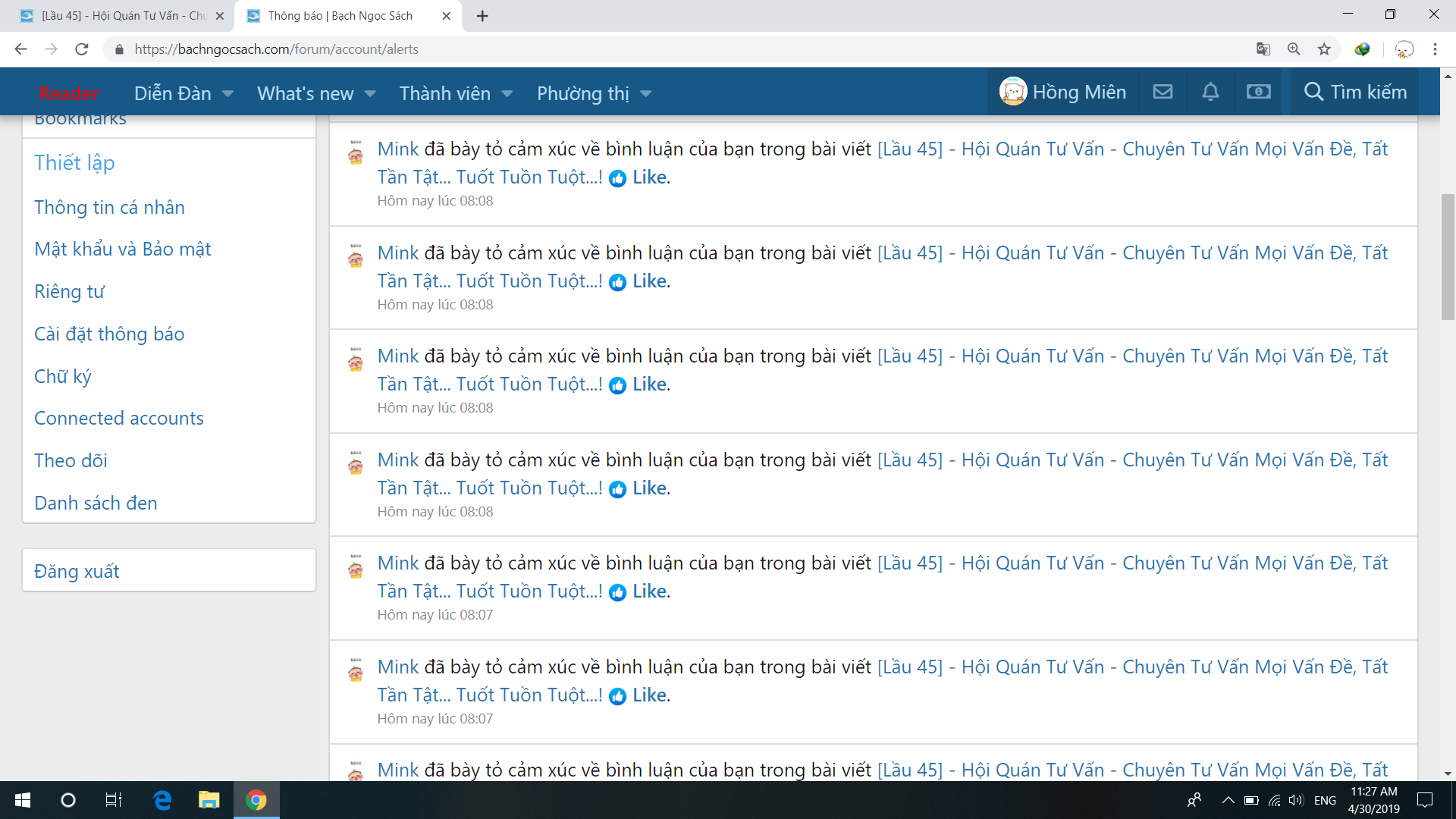The width and height of the screenshot is (1456, 819).
Task: Open Chrome three-dot menu
Action: click(x=1435, y=49)
